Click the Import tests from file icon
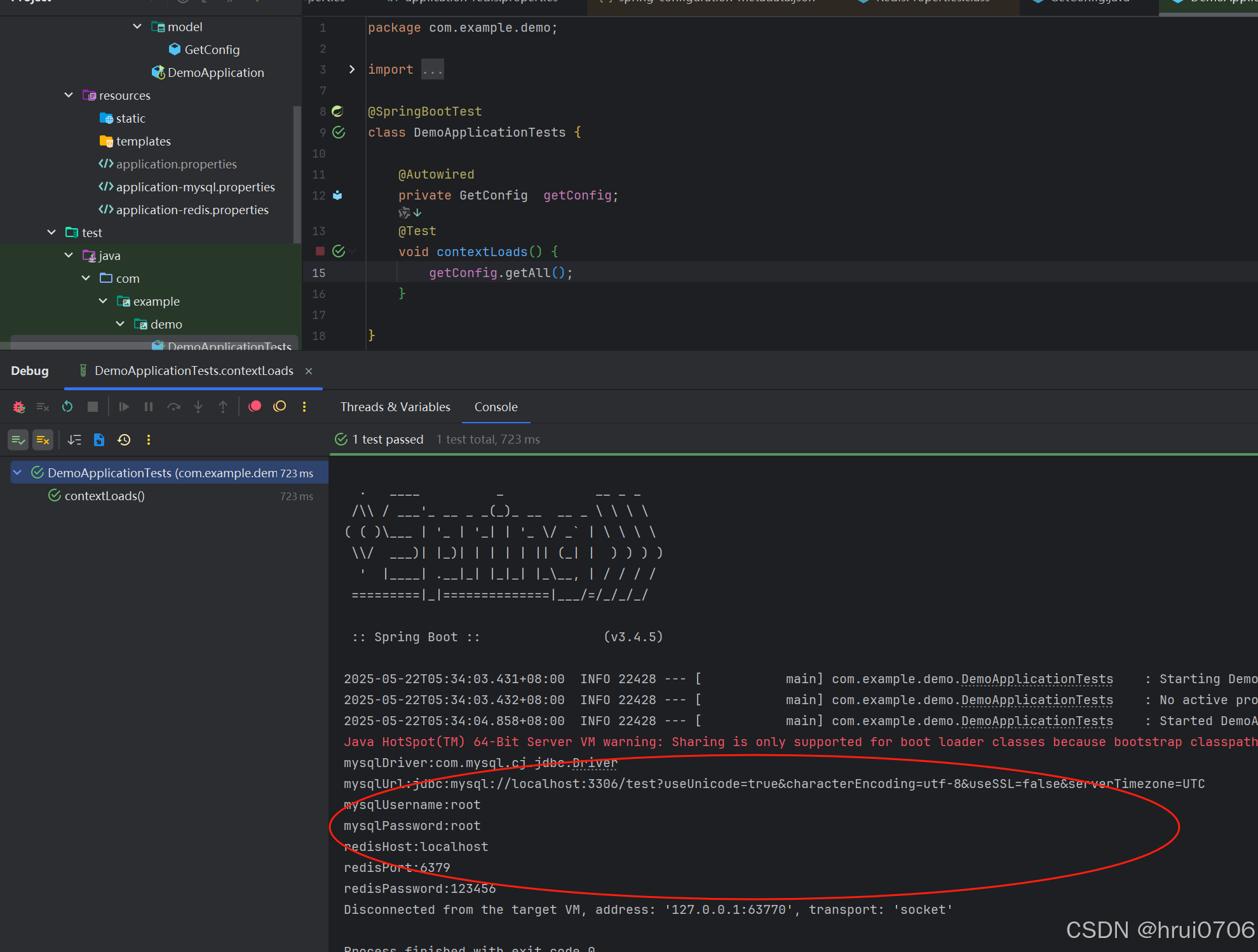Image resolution: width=1258 pixels, height=952 pixels. click(x=99, y=440)
